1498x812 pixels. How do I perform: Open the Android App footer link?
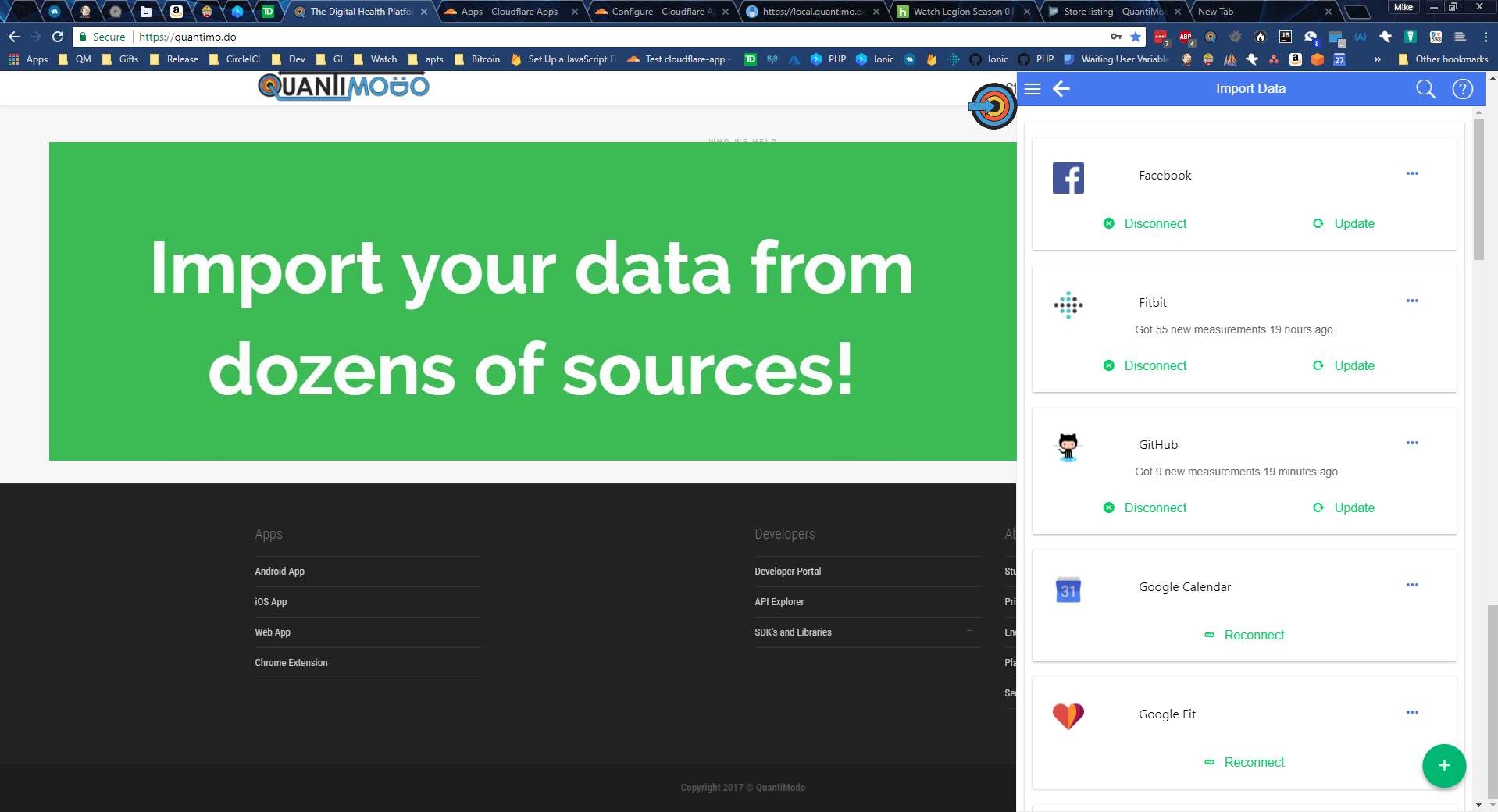280,572
